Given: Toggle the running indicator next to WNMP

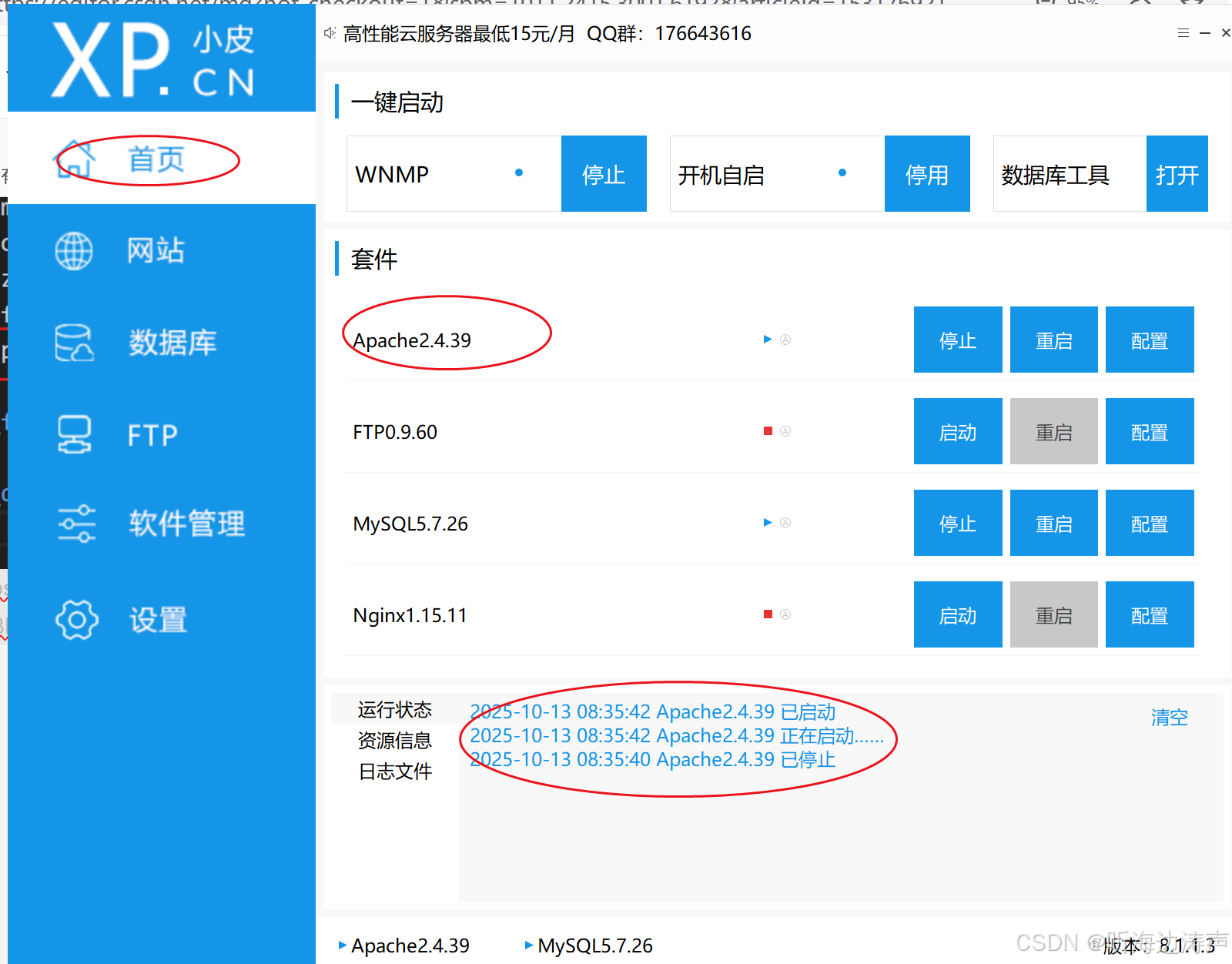Looking at the screenshot, I should 519,172.
